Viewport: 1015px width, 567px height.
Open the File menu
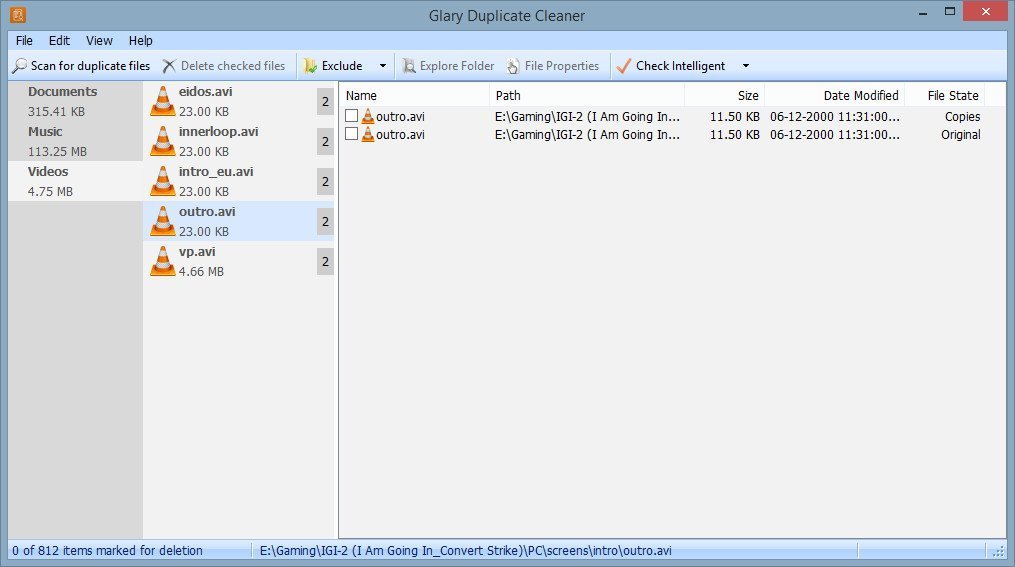[24, 40]
